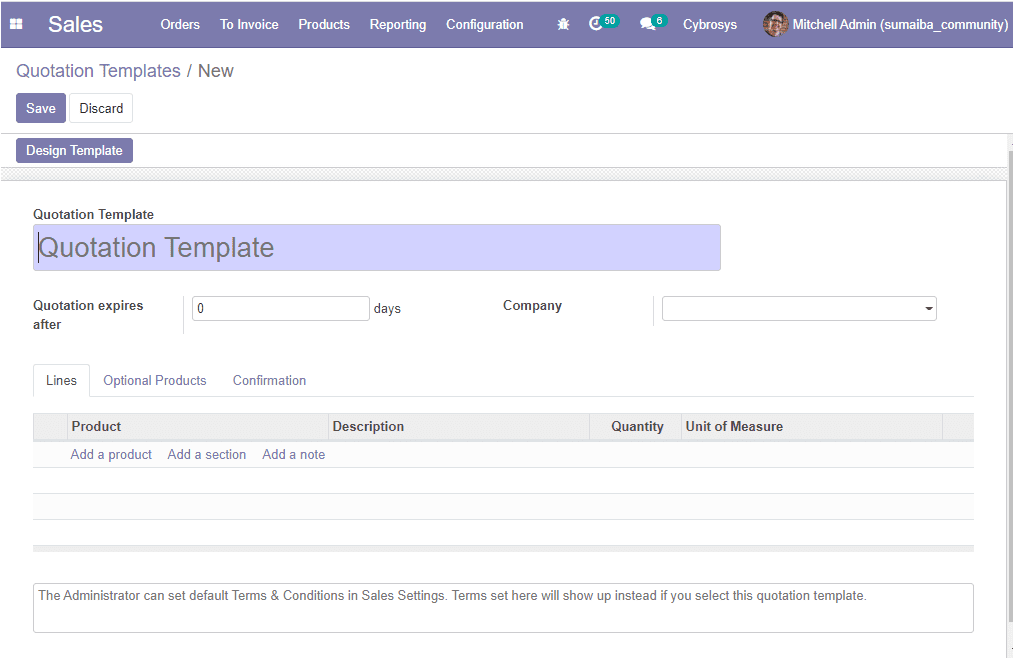The height and width of the screenshot is (659, 1014).
Task: Save the new quotation template
Action: click(x=41, y=108)
